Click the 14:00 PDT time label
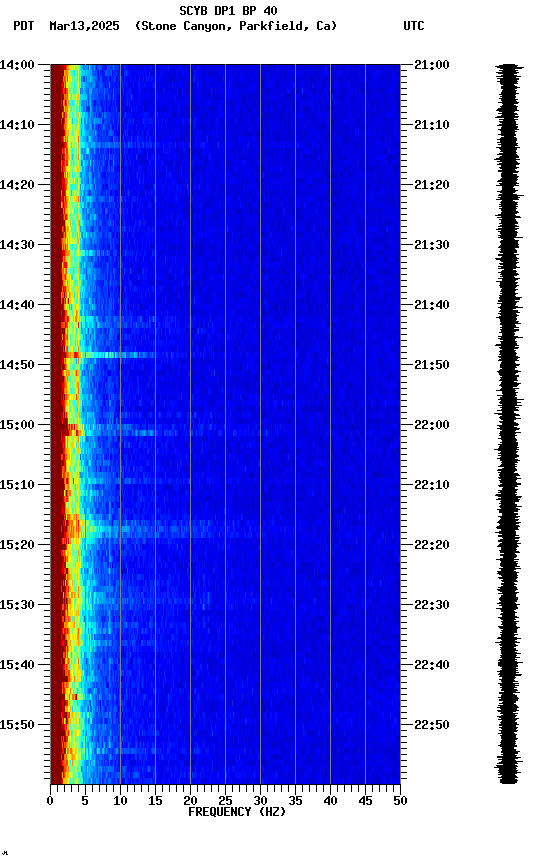 [17, 65]
